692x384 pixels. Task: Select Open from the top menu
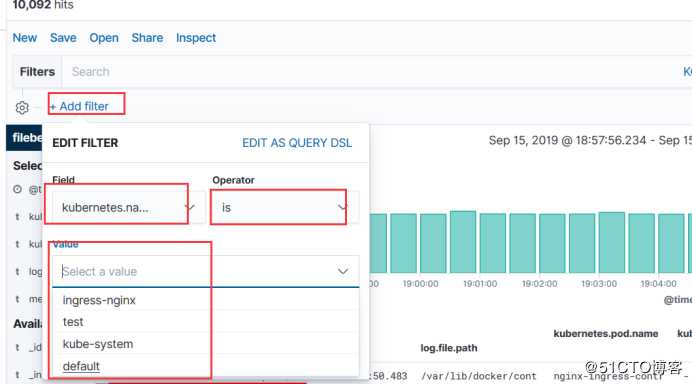click(104, 38)
